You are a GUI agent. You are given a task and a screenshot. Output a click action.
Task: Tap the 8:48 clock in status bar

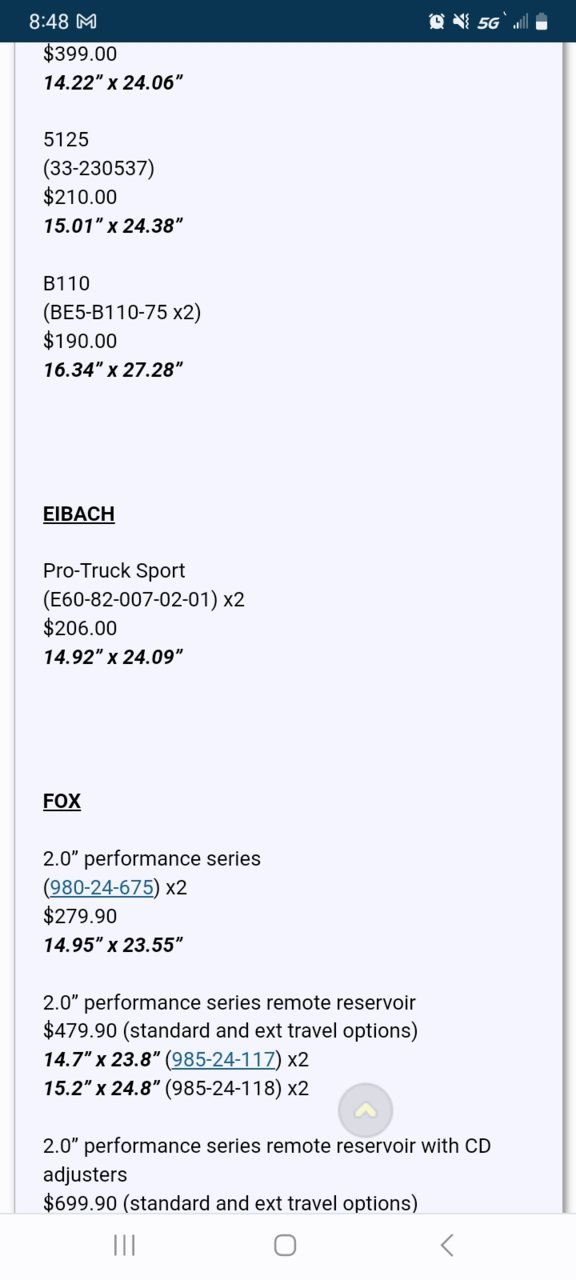point(49,21)
